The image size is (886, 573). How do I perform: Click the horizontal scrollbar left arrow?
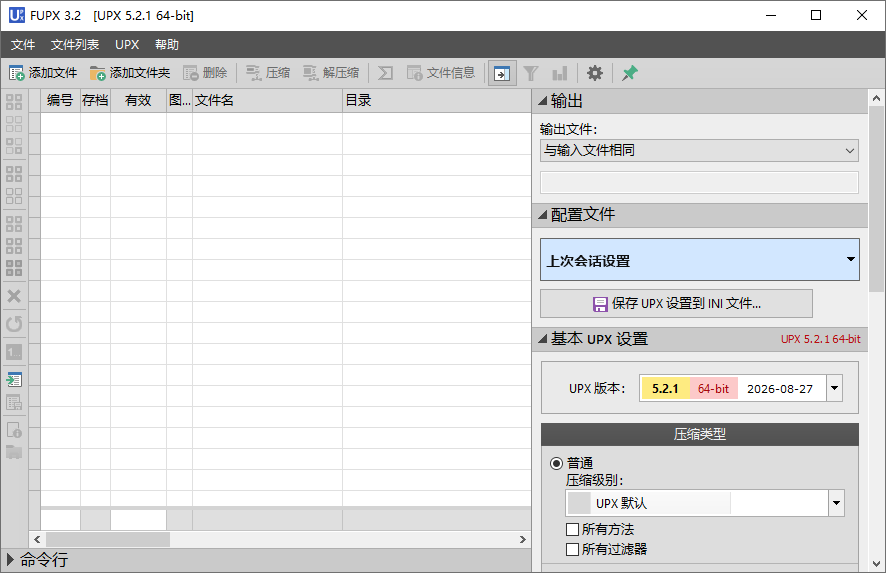(x=37, y=540)
